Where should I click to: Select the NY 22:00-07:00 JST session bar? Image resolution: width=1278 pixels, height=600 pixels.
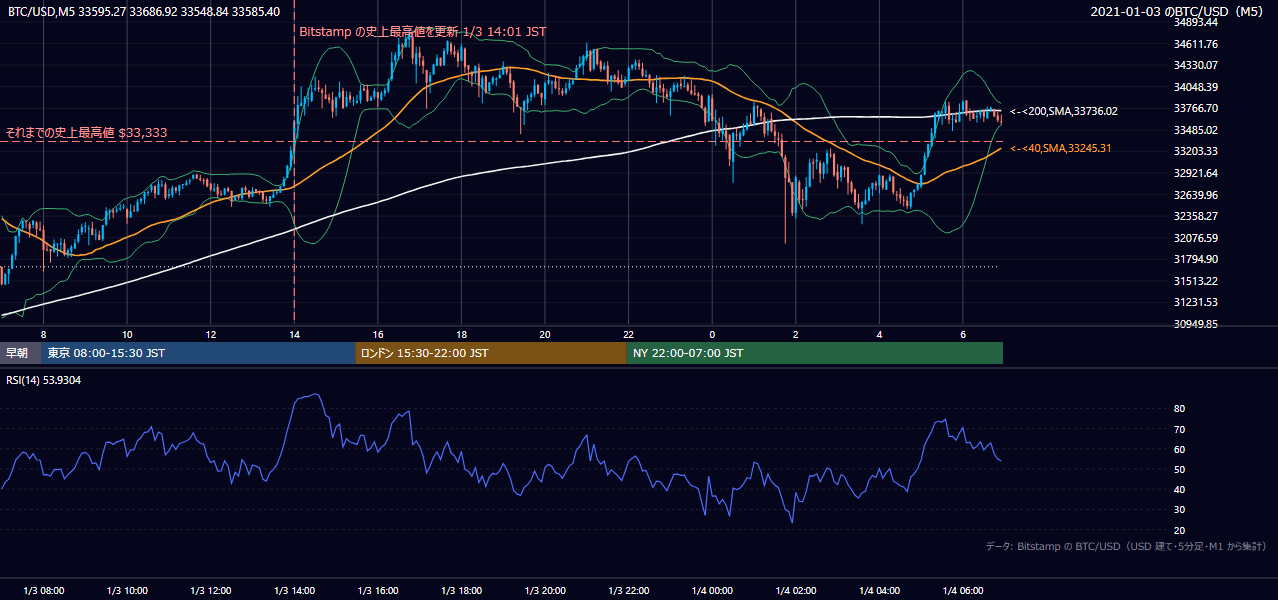click(x=815, y=353)
